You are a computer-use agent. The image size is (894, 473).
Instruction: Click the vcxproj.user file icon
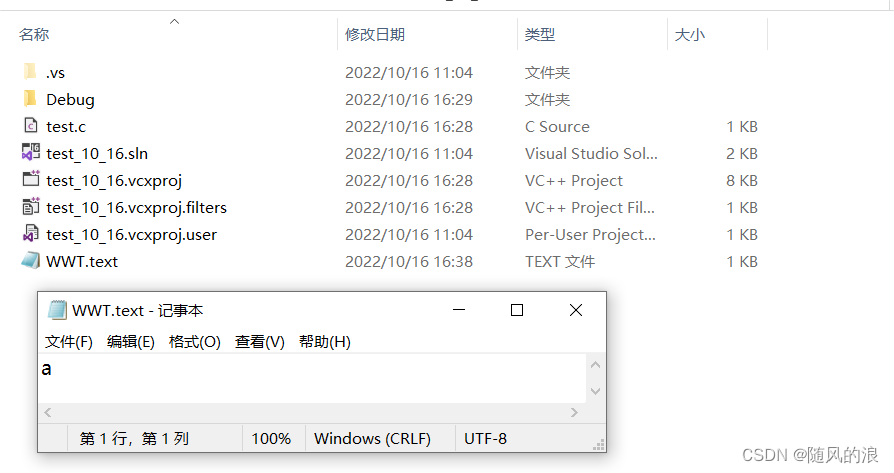click(x=30, y=234)
